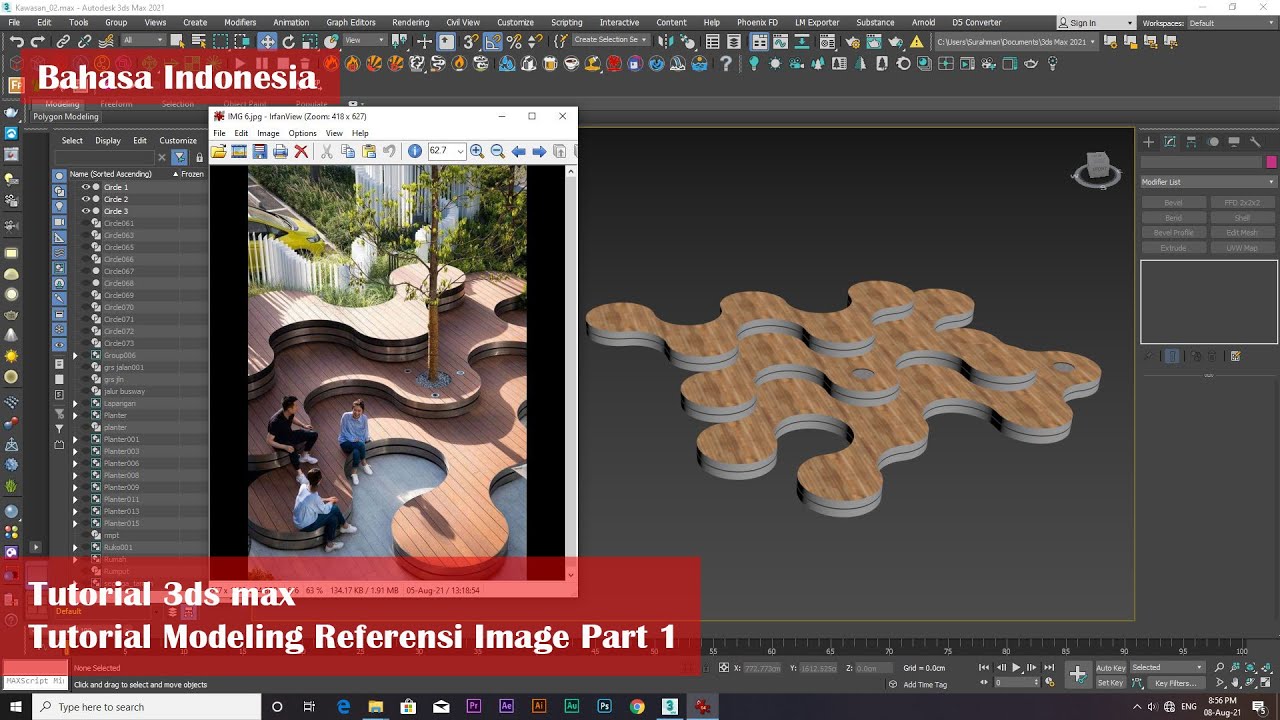Open the Modify tab in command panel
This screenshot has width=1280, height=720.
[x=1170, y=142]
